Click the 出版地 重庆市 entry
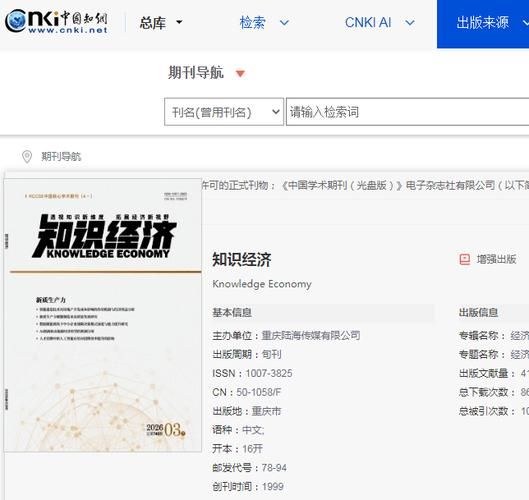The image size is (529, 500). (x=247, y=411)
